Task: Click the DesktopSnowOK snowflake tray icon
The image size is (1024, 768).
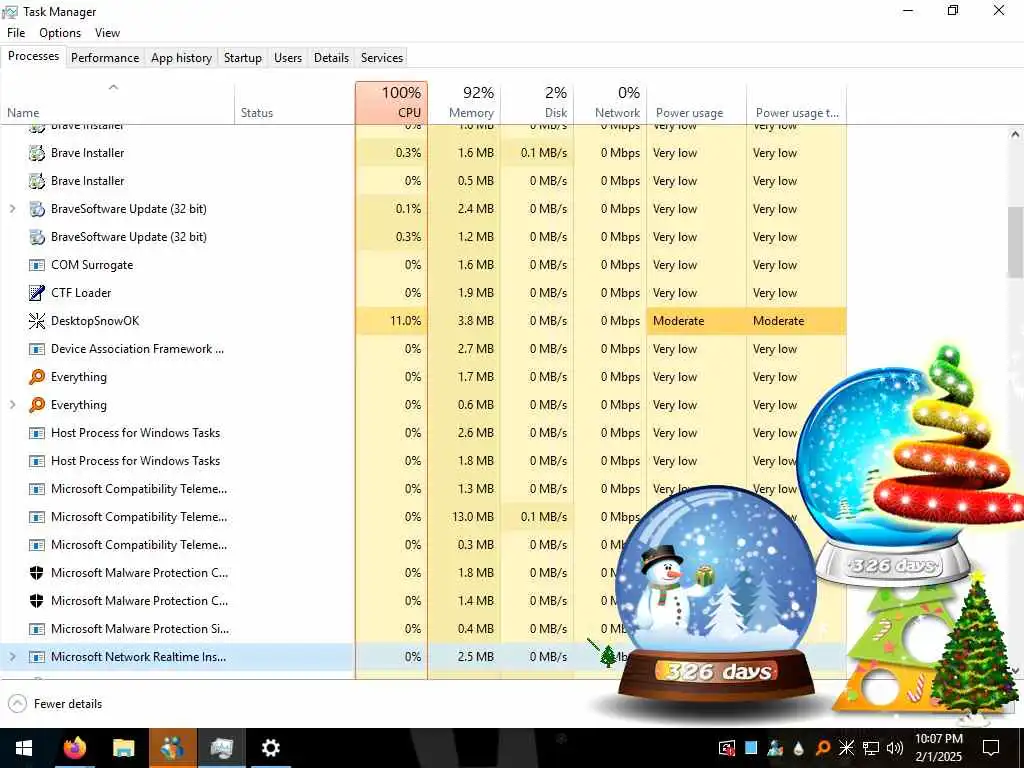Action: (x=846, y=748)
